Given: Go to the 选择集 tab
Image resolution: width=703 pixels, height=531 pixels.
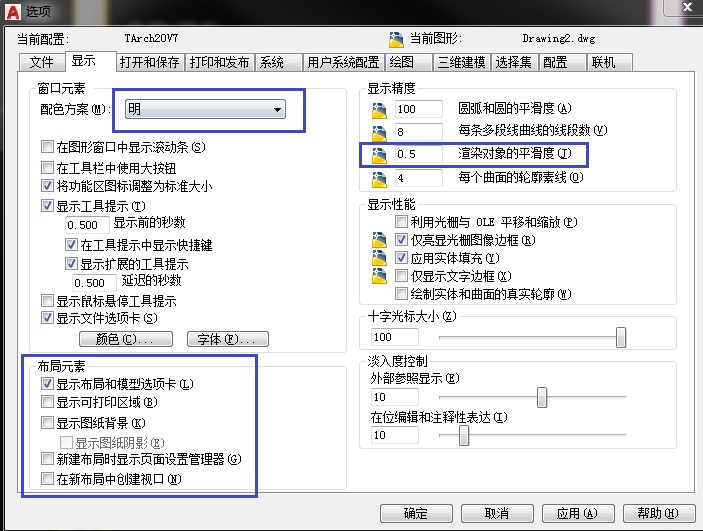Looking at the screenshot, I should pos(512,62).
